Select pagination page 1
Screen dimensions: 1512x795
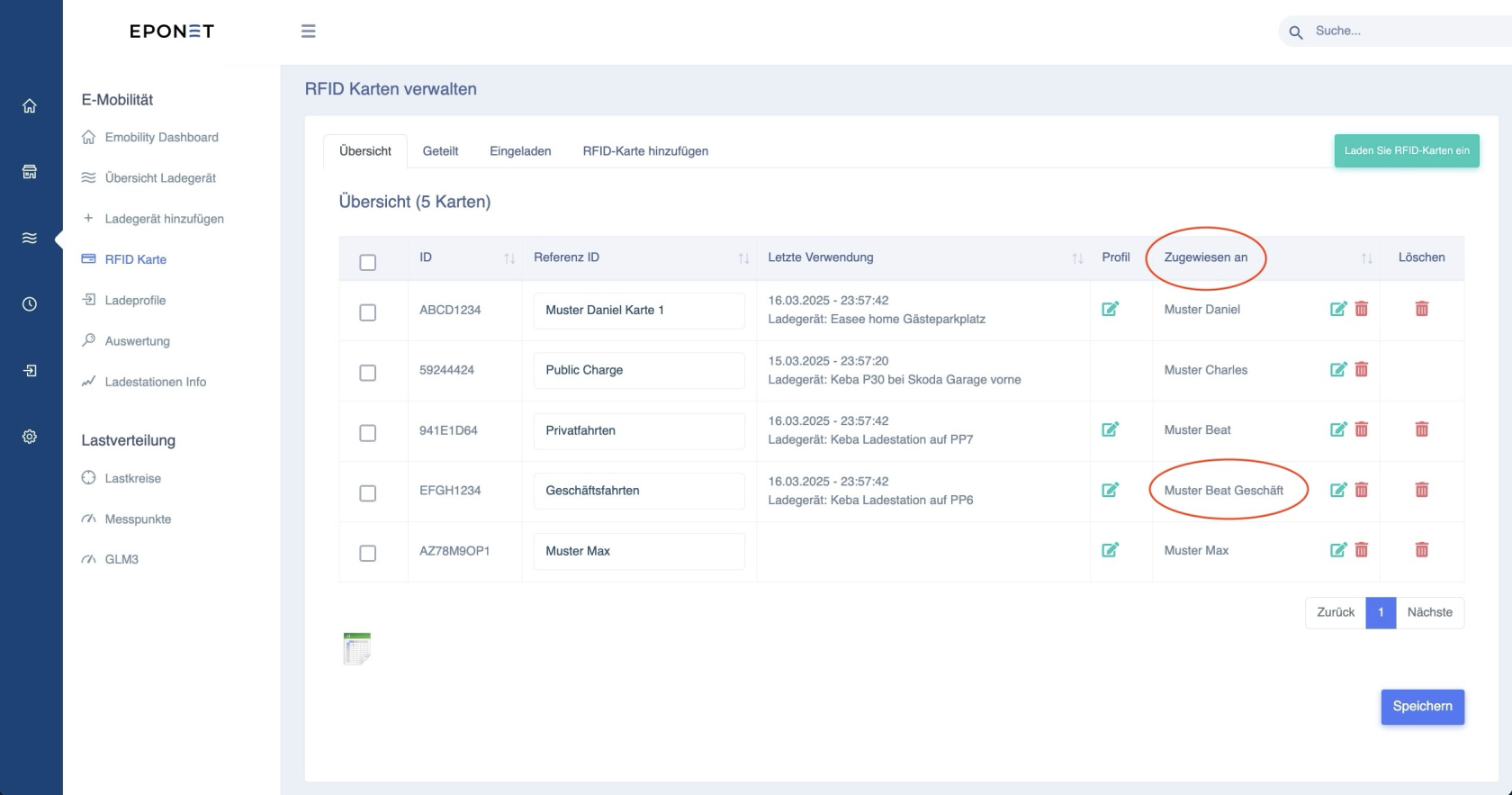(1381, 612)
